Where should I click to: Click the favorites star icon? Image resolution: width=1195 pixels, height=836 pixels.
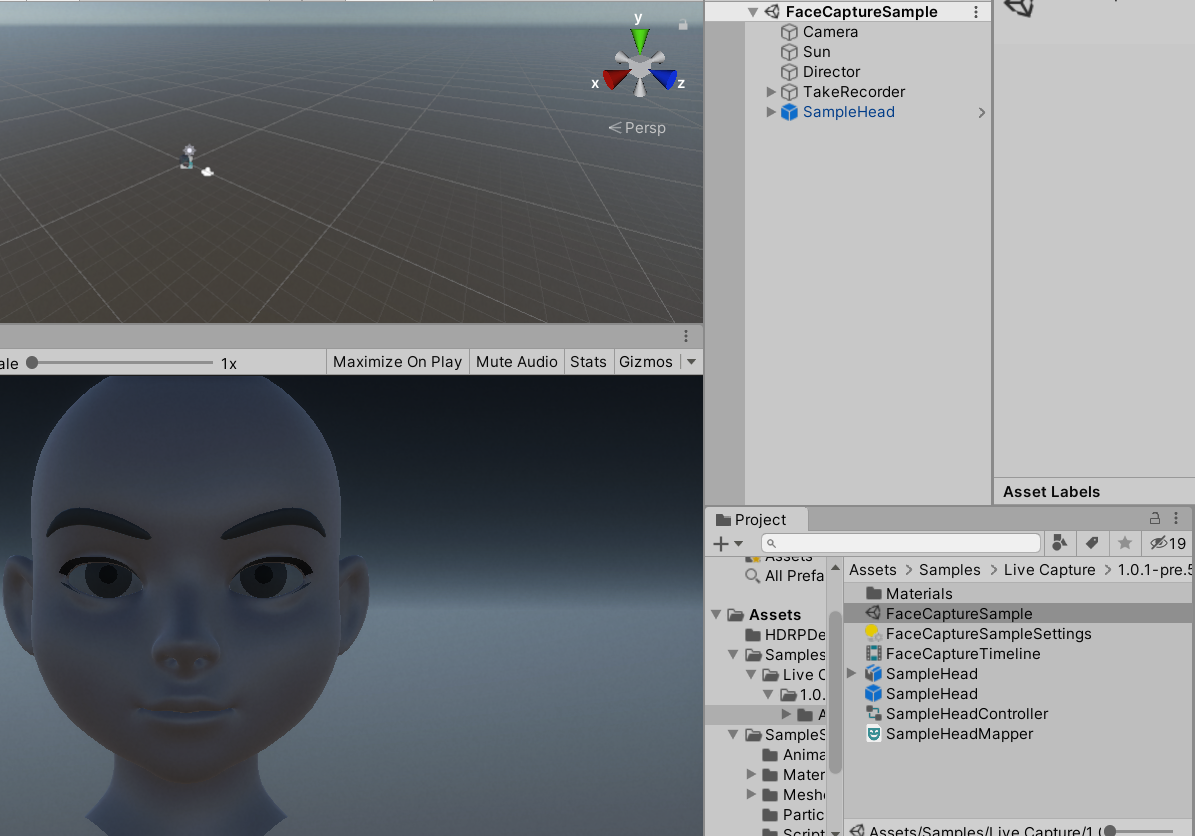click(1125, 543)
